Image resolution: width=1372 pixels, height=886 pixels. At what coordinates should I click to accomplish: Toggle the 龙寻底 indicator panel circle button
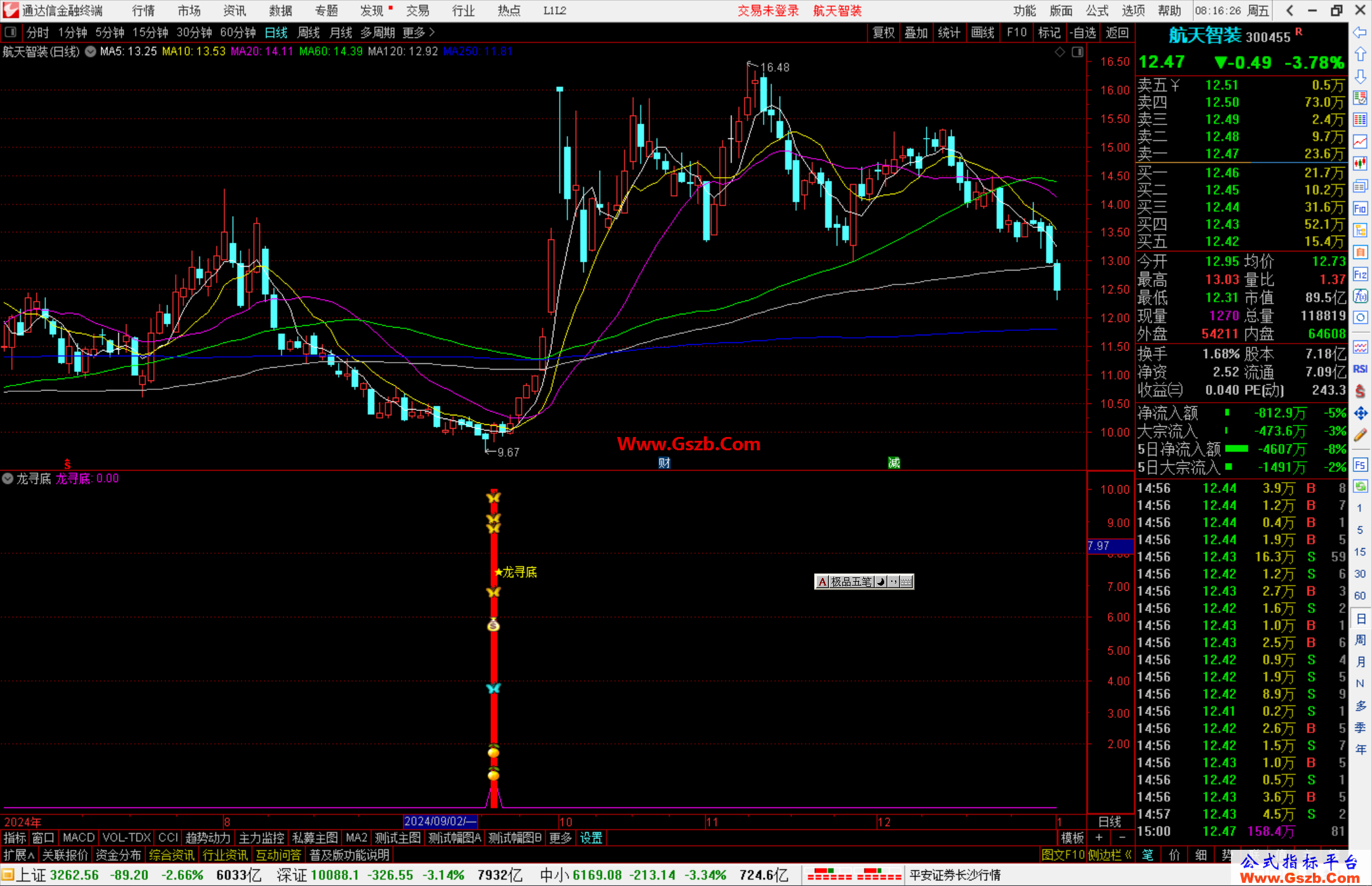[8, 478]
